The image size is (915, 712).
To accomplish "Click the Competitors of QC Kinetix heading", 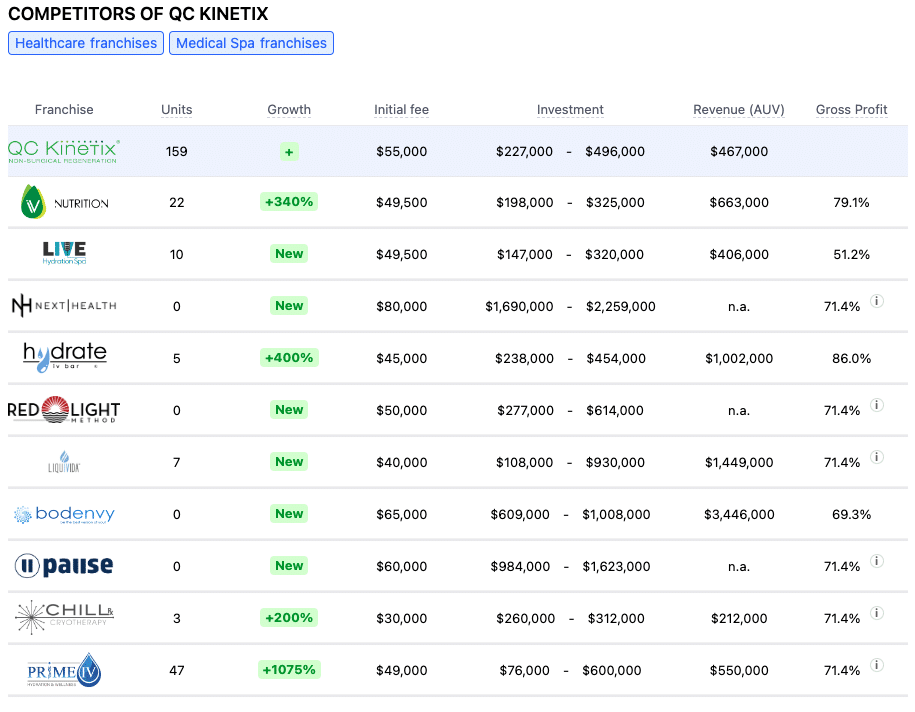I will [x=138, y=13].
